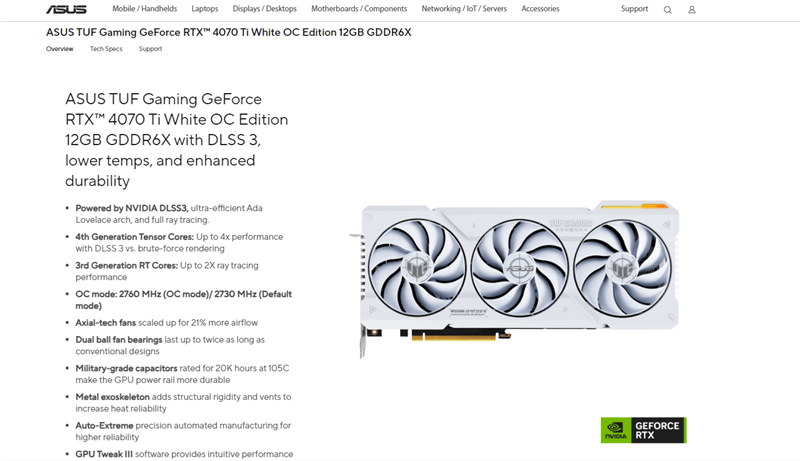Click the OC mode 2760 MHz bullet
Viewport: 800px width, 461px height.
coord(184,300)
